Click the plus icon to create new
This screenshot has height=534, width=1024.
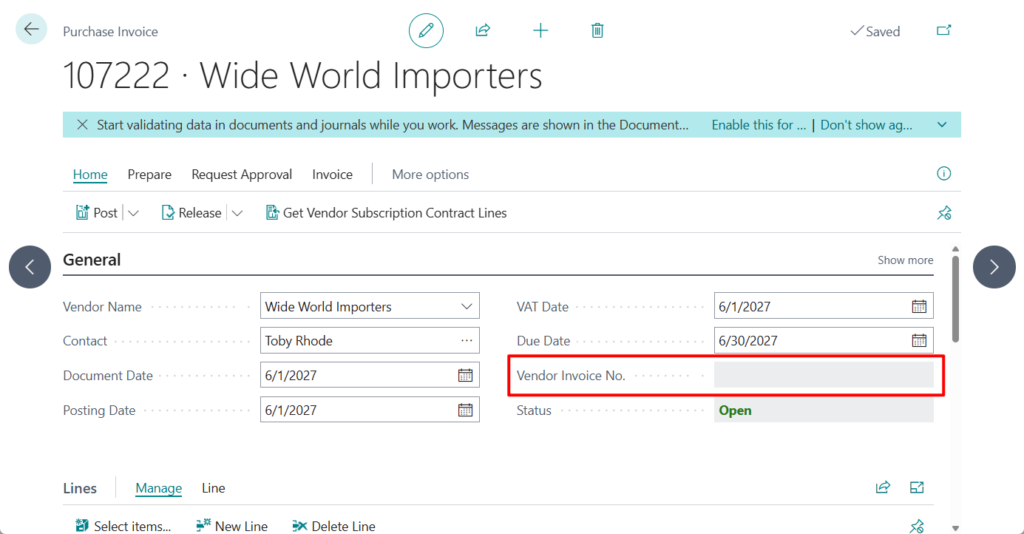pyautogui.click(x=540, y=31)
